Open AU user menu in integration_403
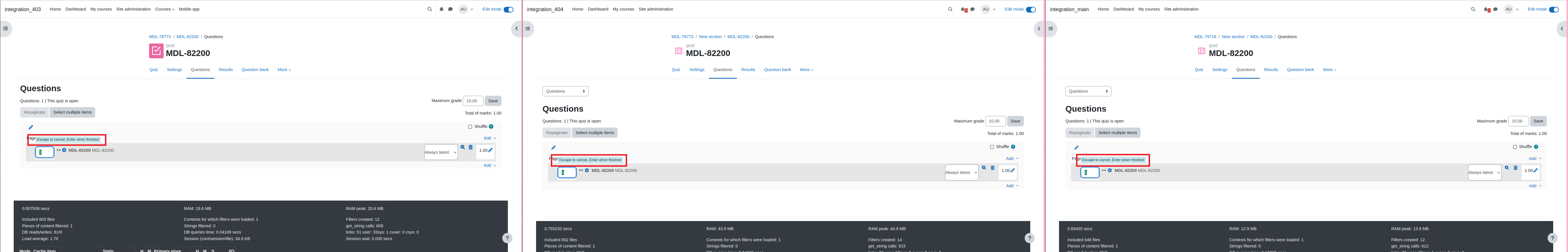Screen dimensions: 1568x252 click(x=466, y=9)
